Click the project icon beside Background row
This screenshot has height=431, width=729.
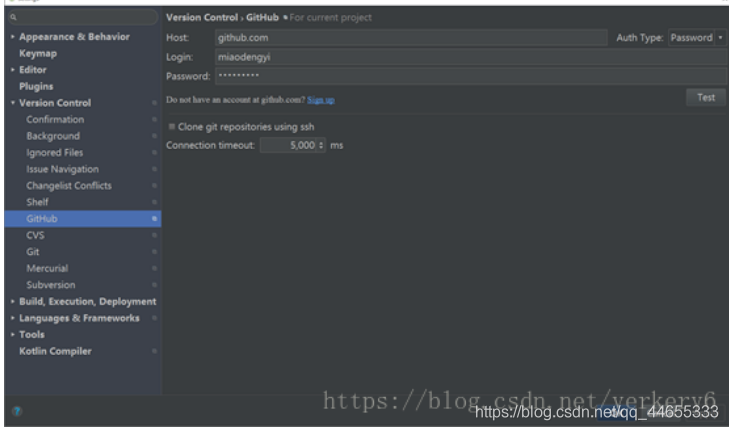[x=154, y=136]
